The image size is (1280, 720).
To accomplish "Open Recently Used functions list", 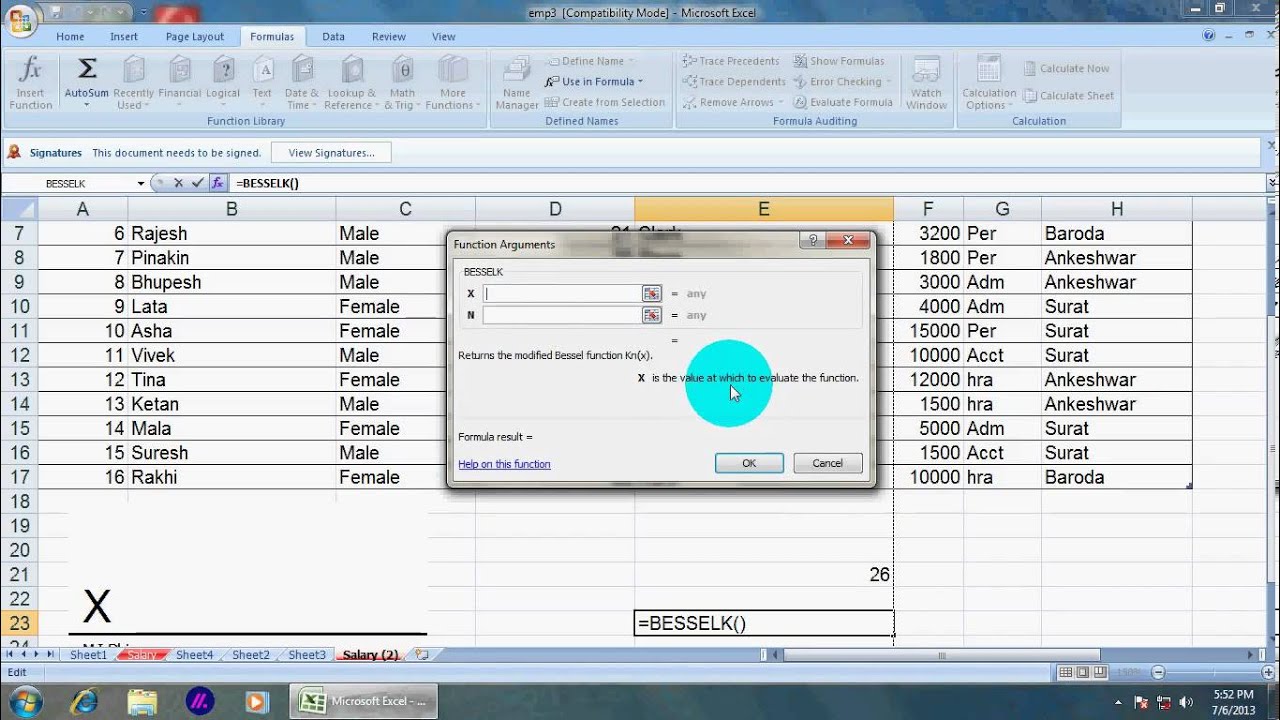I will pos(133,83).
